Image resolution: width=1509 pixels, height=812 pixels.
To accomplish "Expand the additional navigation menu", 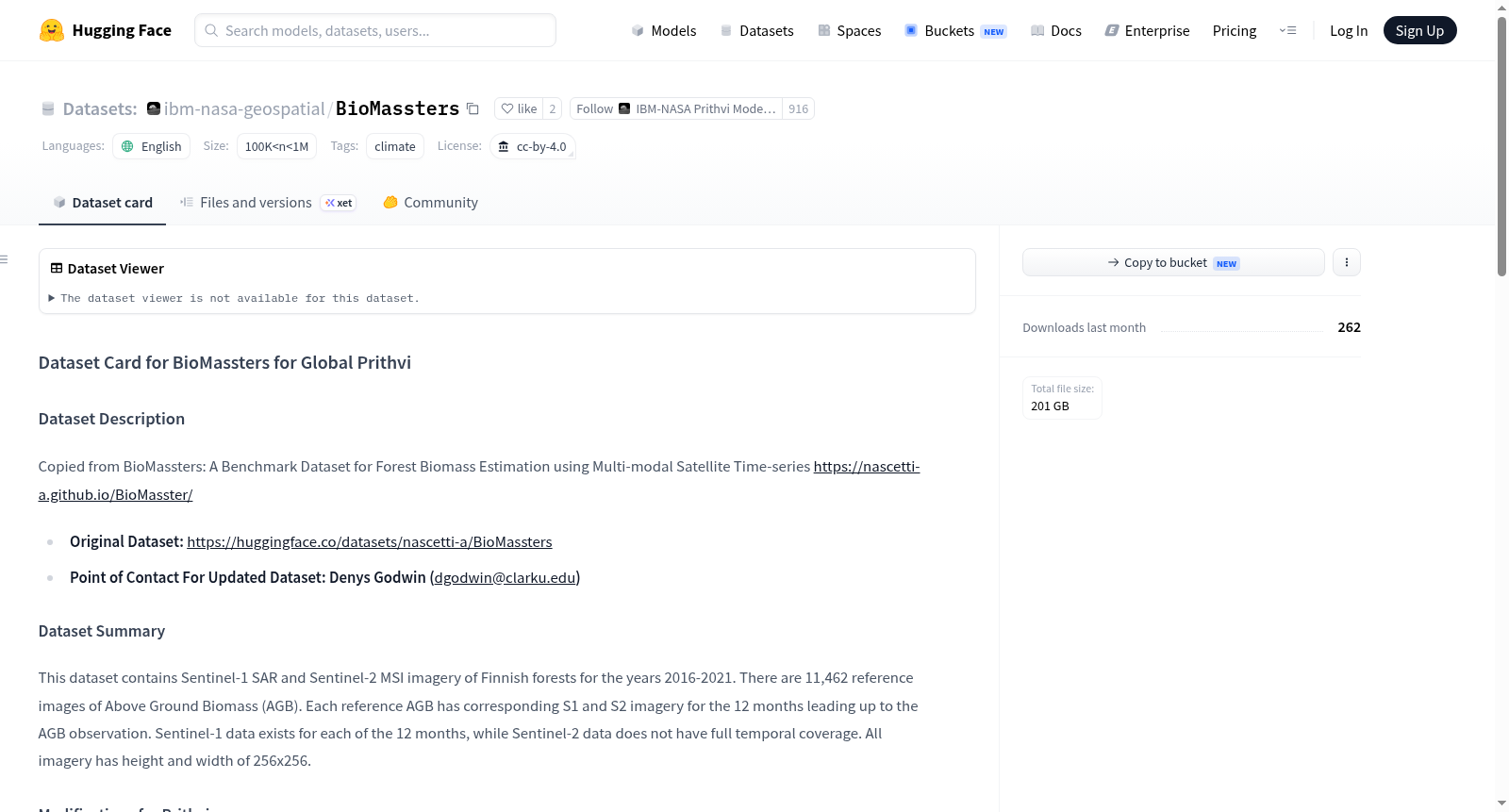I will (1287, 30).
